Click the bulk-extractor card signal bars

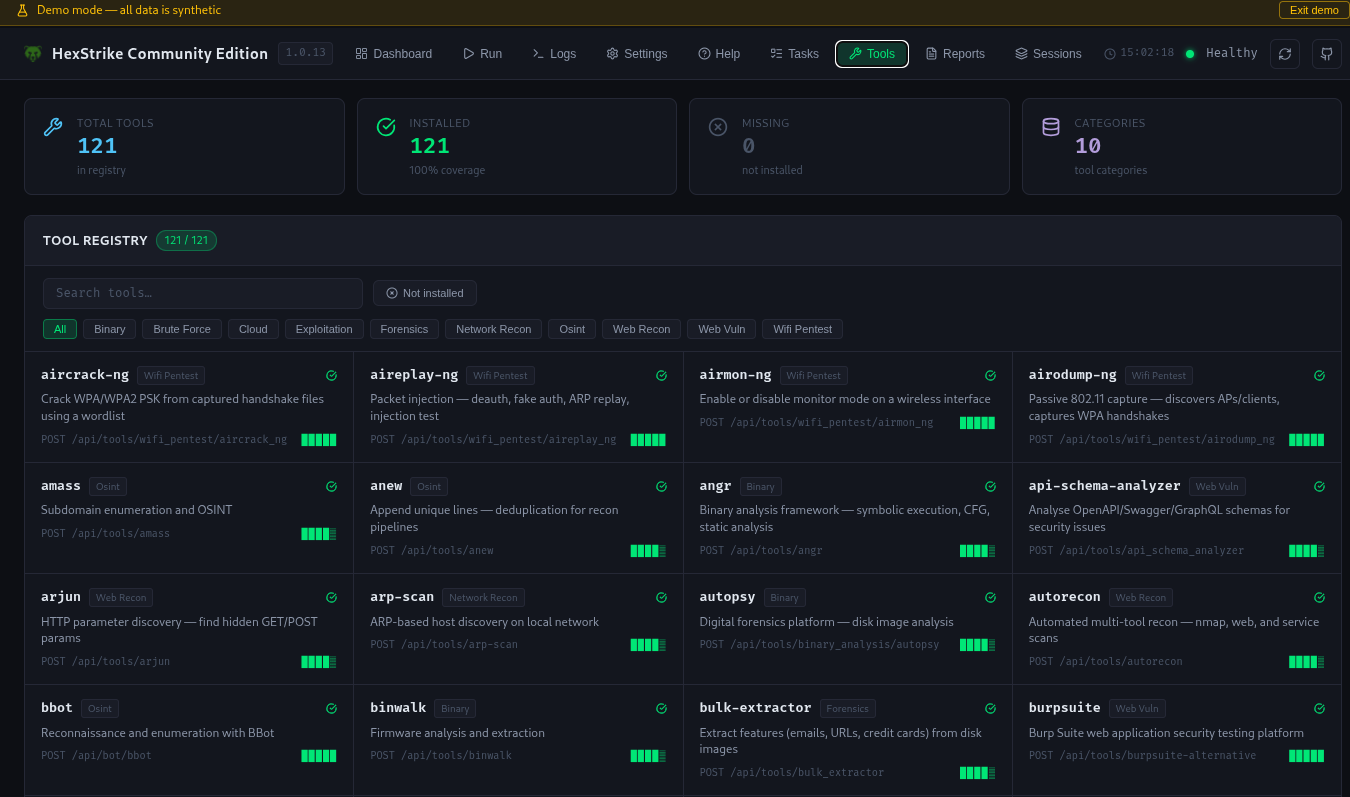point(977,772)
